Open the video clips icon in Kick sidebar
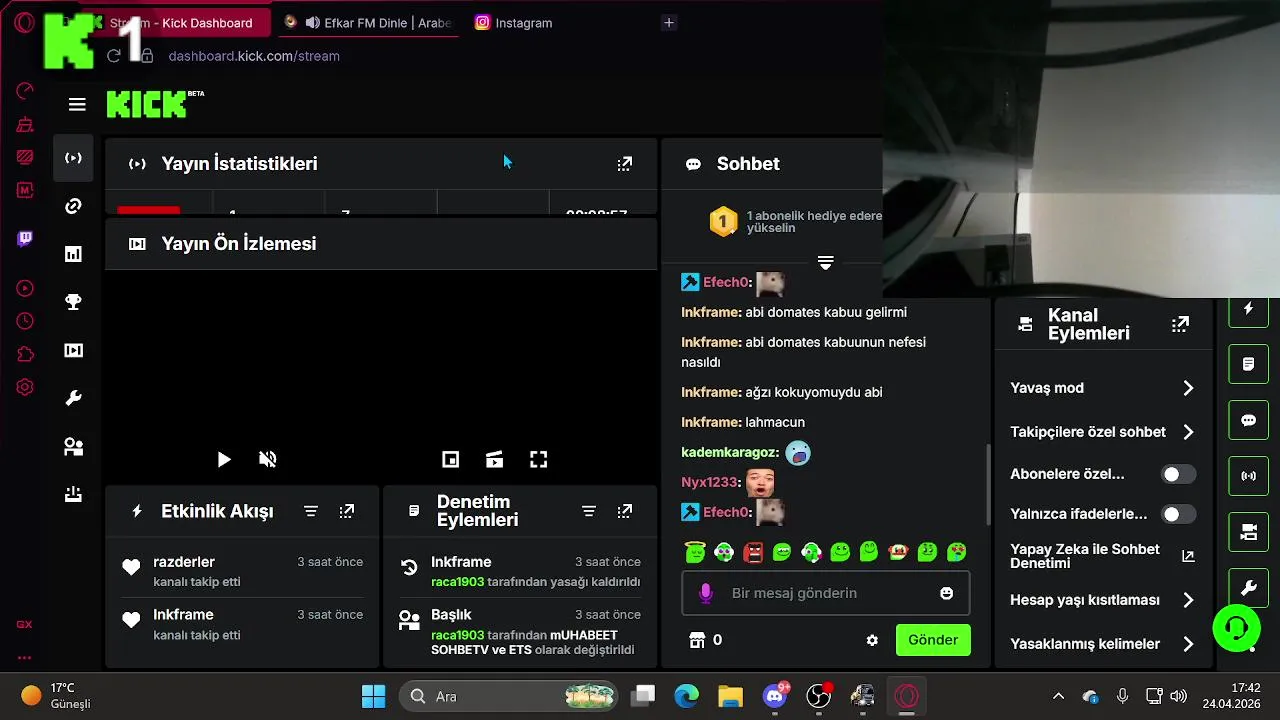This screenshot has height=720, width=1280. point(73,350)
